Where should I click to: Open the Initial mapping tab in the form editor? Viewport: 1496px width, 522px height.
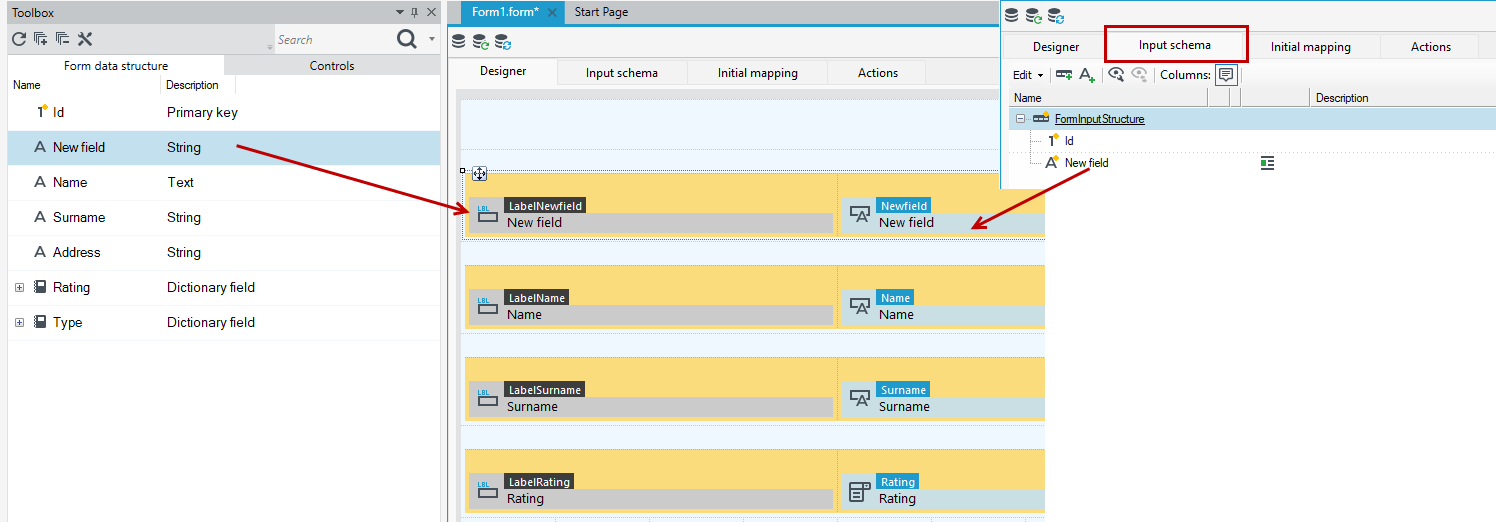click(757, 73)
